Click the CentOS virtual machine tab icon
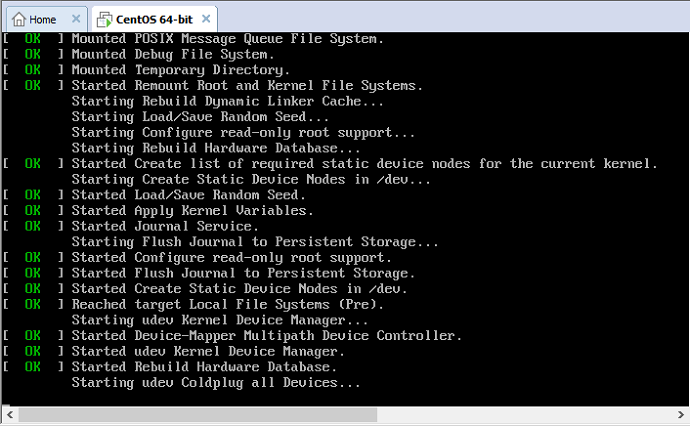The height and width of the screenshot is (426, 690). (105, 19)
